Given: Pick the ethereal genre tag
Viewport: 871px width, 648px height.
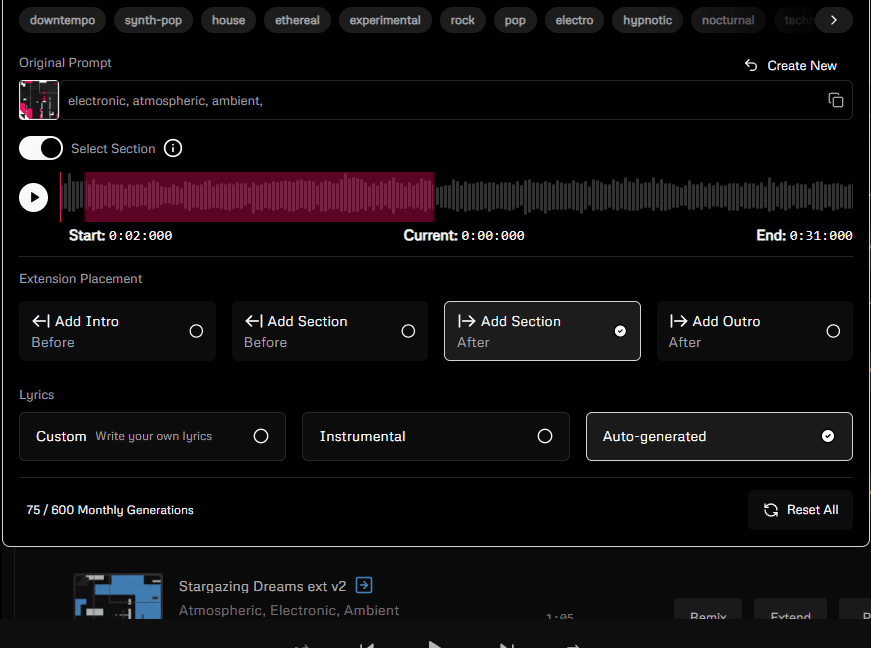Looking at the screenshot, I should coord(298,20).
